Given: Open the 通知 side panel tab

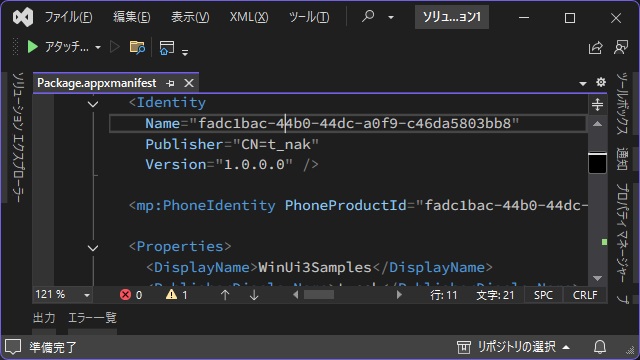Looking at the screenshot, I should pos(622,158).
